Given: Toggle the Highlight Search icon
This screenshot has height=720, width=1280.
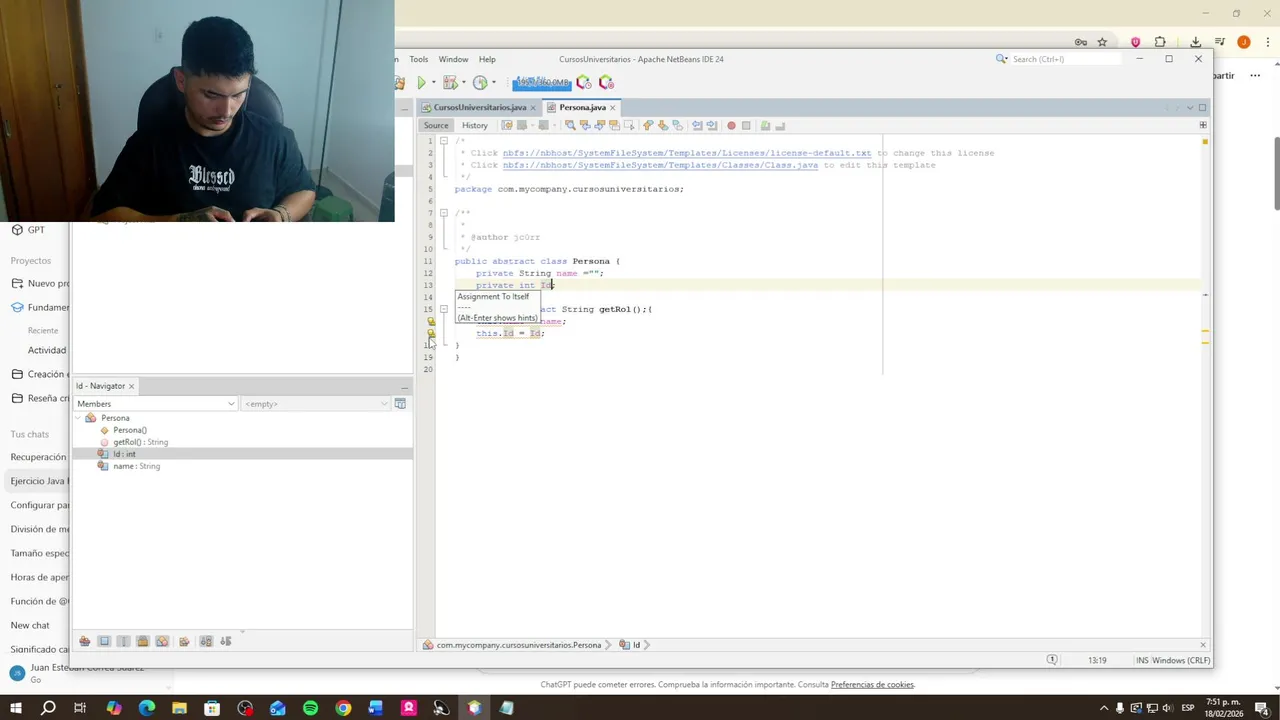Looking at the screenshot, I should pyautogui.click(x=614, y=125).
